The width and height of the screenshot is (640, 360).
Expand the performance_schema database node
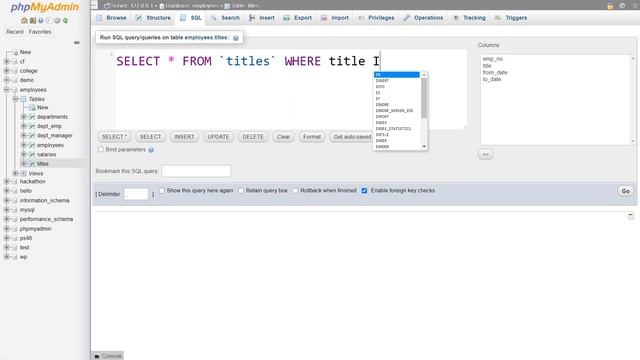tap(7, 219)
